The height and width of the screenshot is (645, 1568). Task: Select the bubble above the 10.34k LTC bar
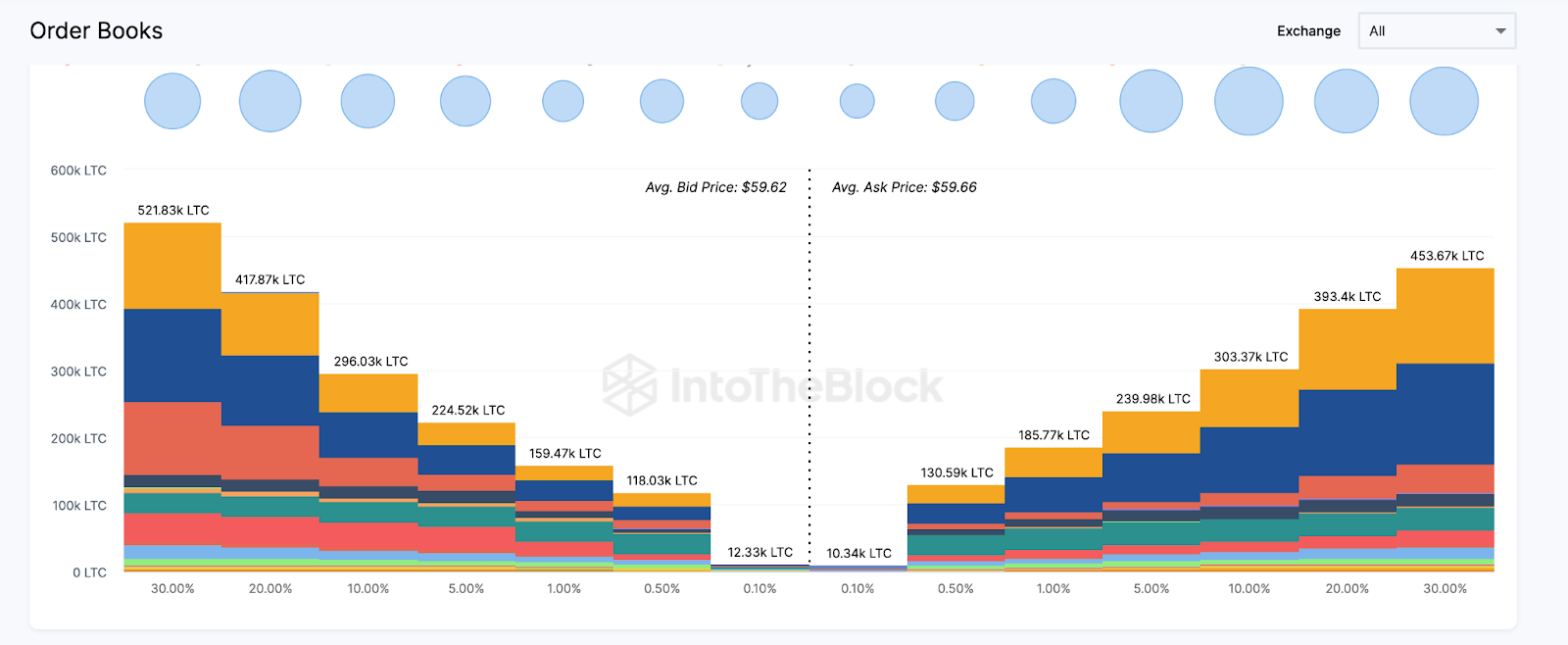pyautogui.click(x=857, y=101)
